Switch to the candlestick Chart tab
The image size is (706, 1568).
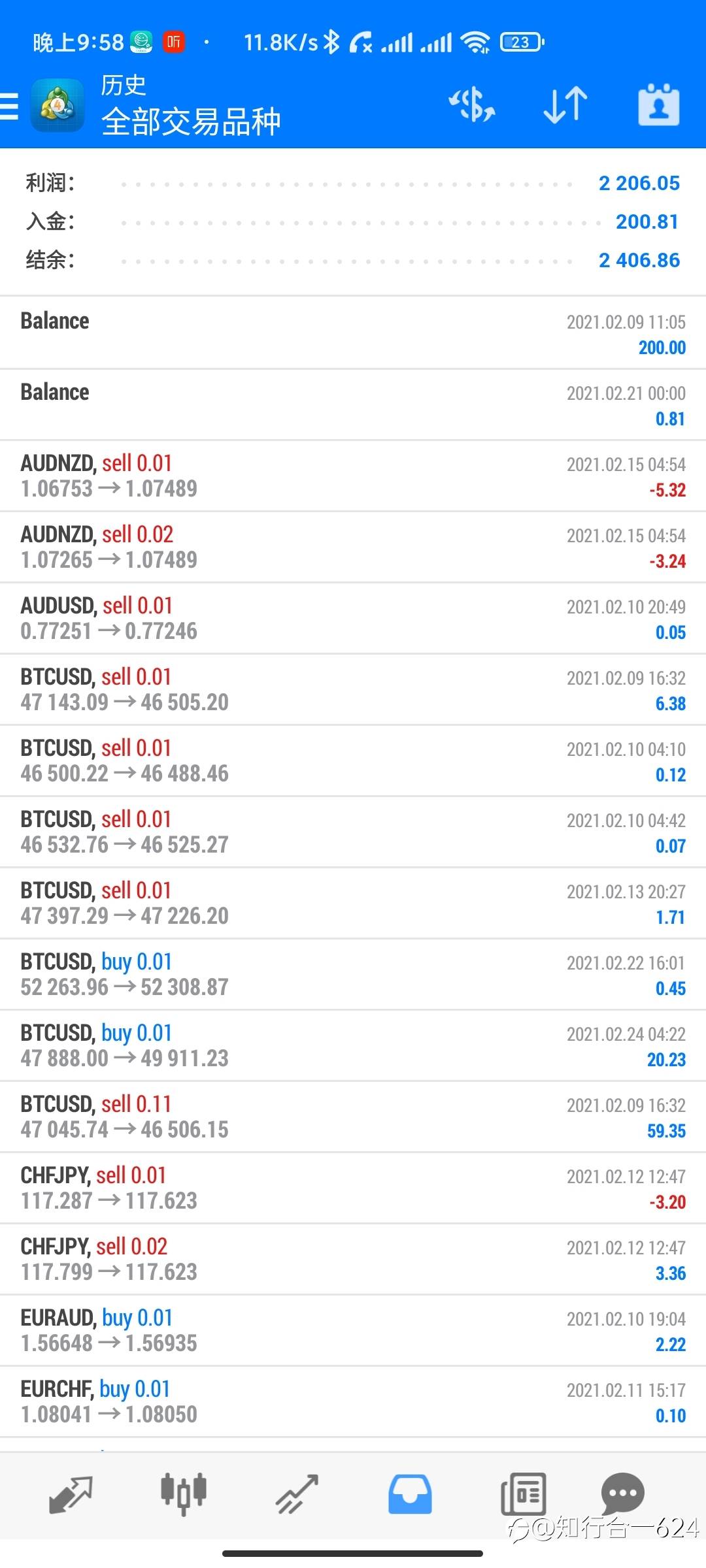point(184,1494)
